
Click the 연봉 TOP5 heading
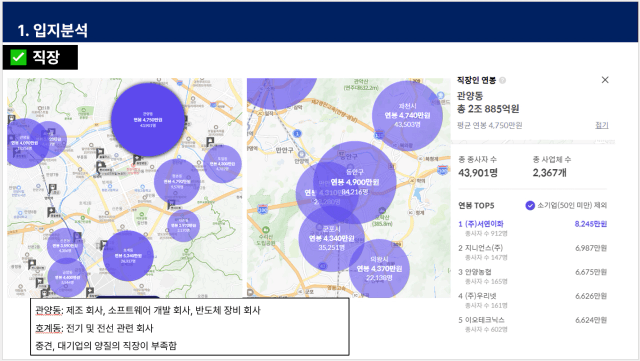pyautogui.click(x=476, y=205)
